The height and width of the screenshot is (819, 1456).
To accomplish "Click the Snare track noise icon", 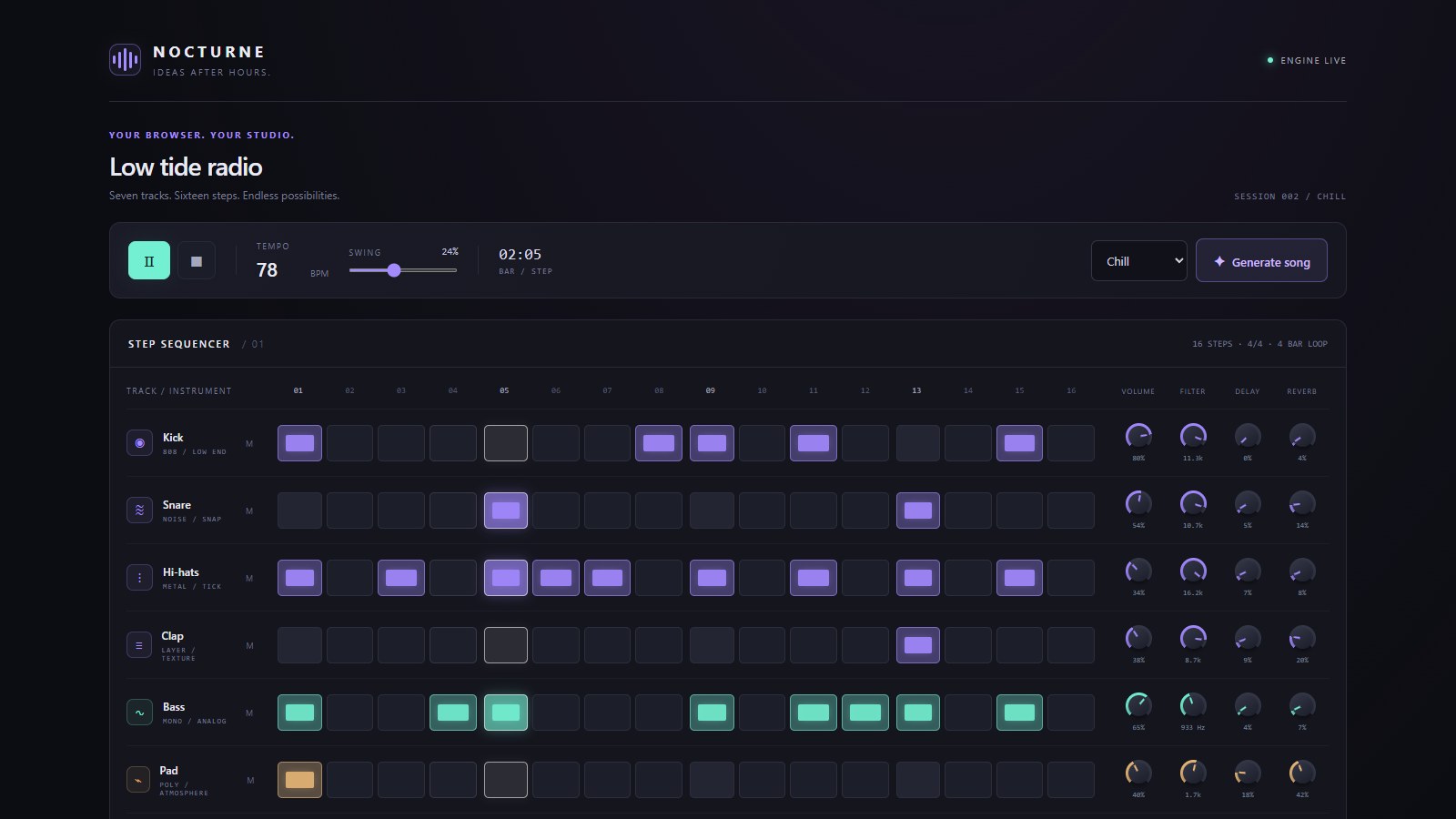I will (x=139, y=511).
